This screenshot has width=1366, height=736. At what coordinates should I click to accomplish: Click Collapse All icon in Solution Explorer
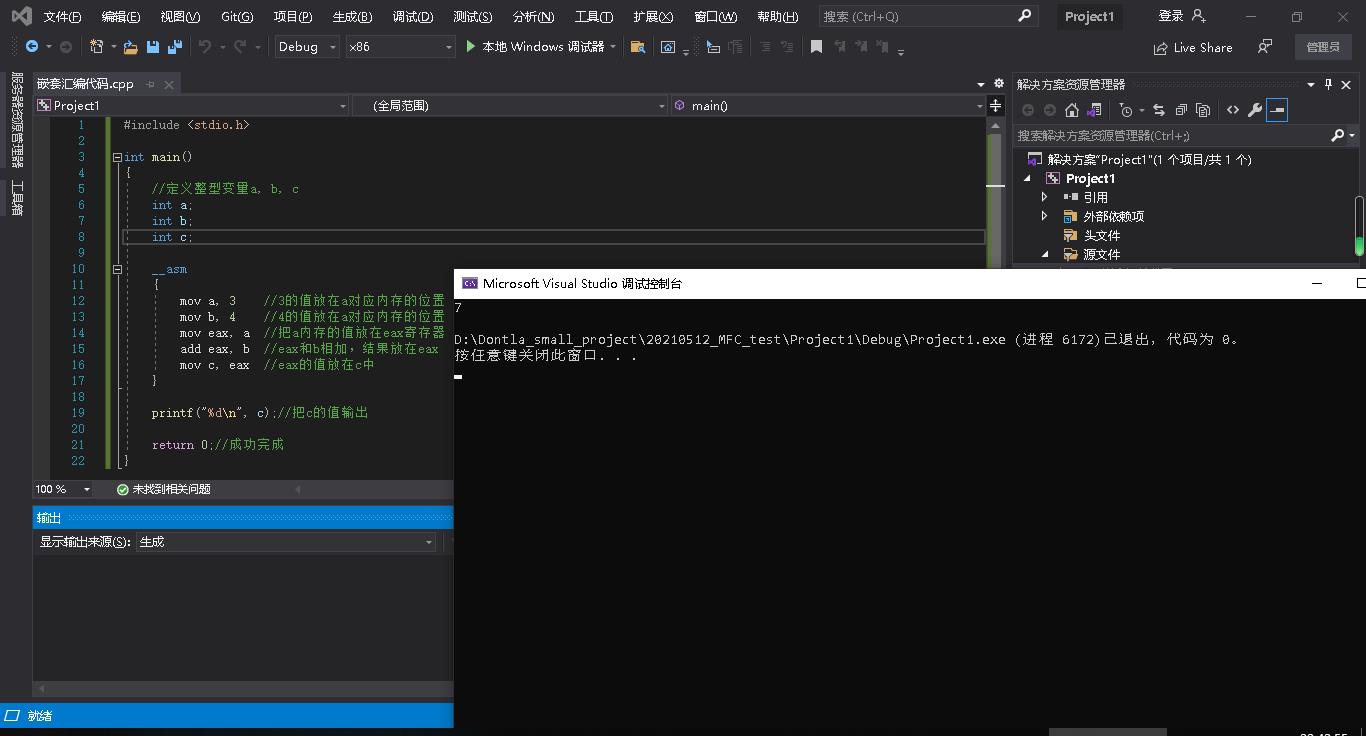coord(1181,110)
